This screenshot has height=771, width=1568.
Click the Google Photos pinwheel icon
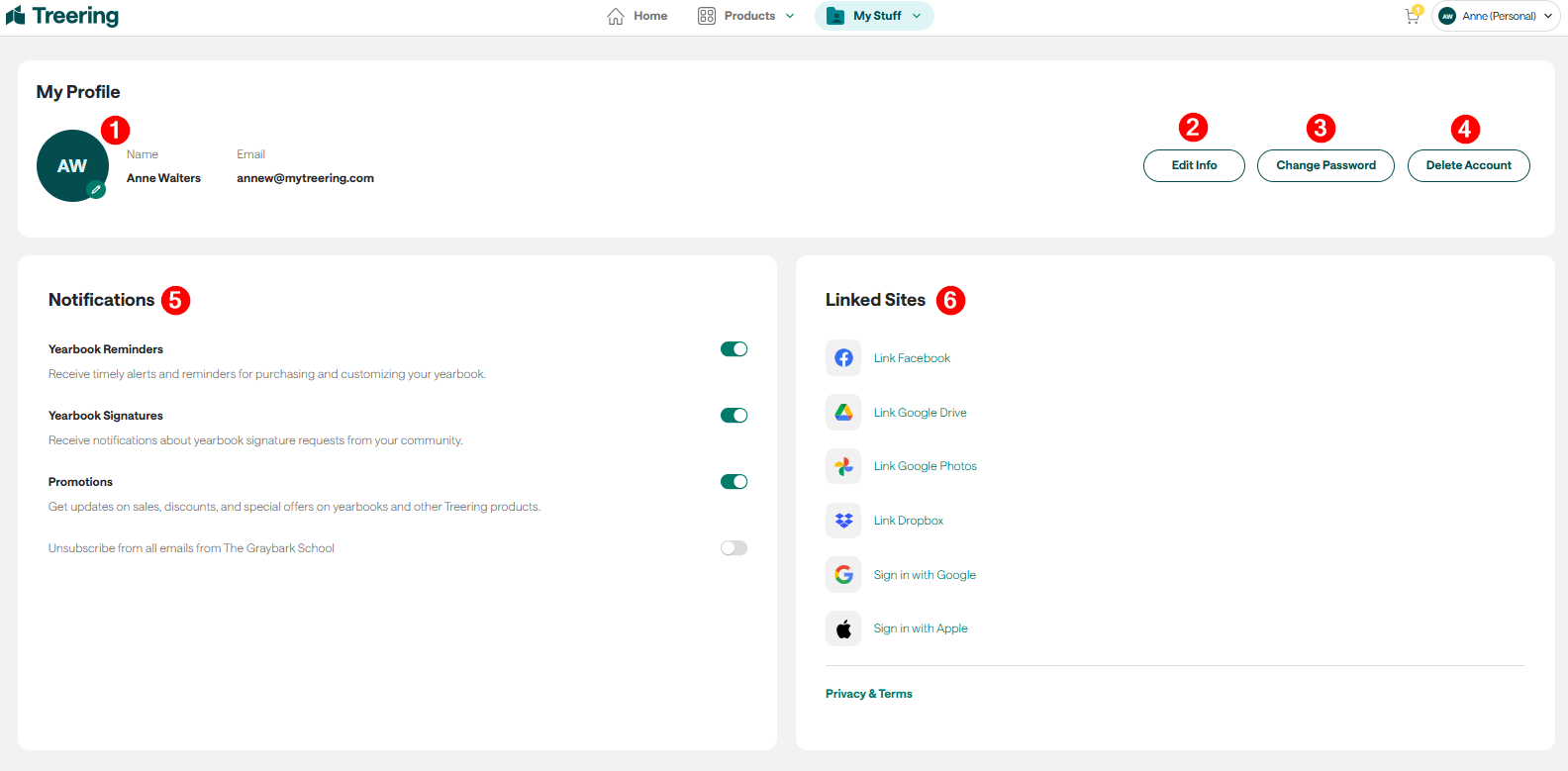pos(843,466)
